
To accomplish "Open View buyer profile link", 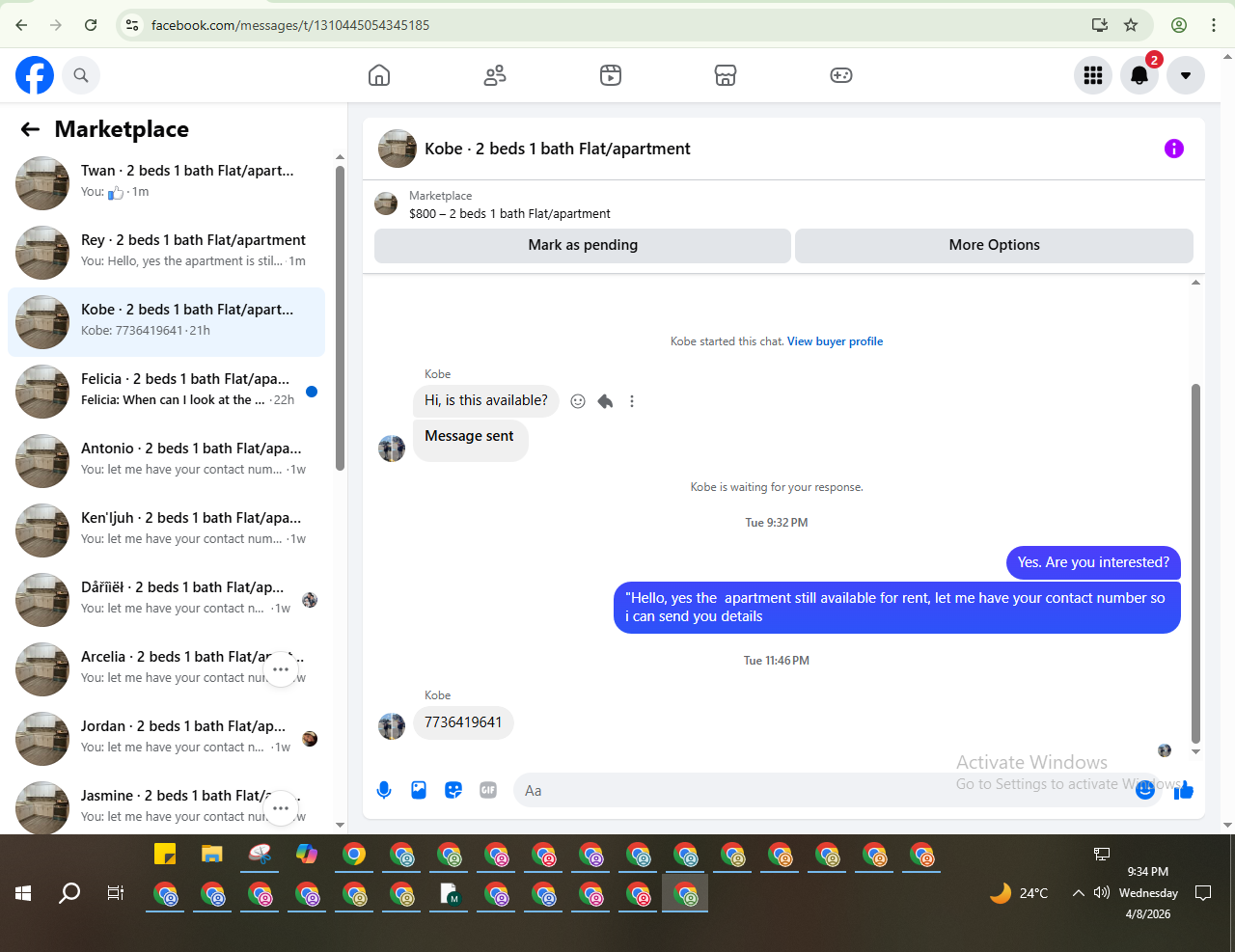I will tap(836, 341).
